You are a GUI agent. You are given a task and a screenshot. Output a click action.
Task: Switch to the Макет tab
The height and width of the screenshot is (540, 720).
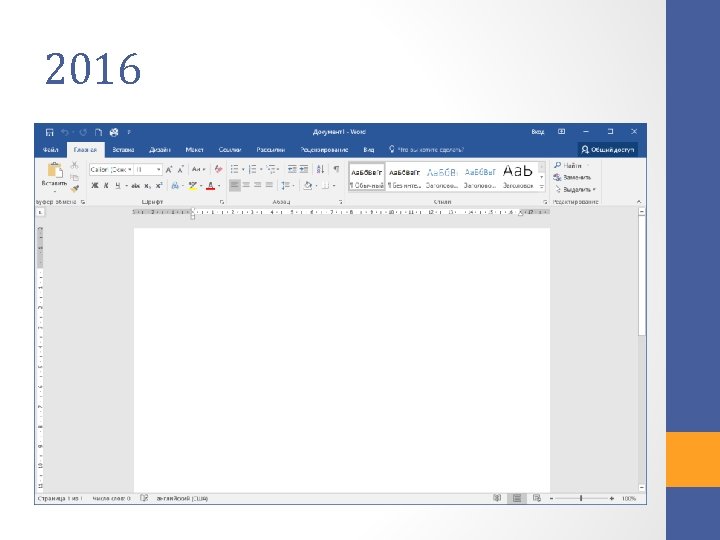[194, 150]
